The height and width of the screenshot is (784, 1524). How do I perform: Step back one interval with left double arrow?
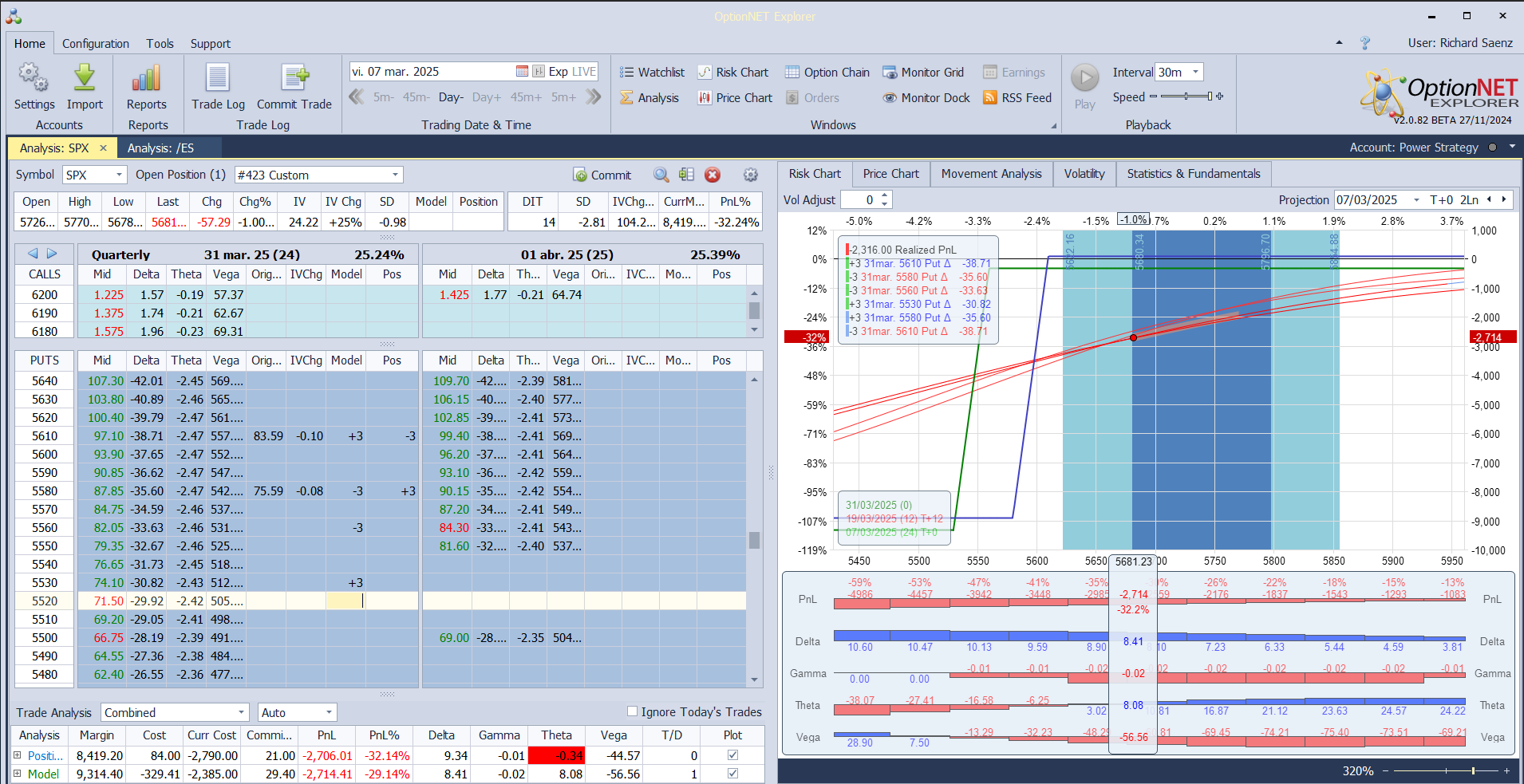(x=357, y=97)
